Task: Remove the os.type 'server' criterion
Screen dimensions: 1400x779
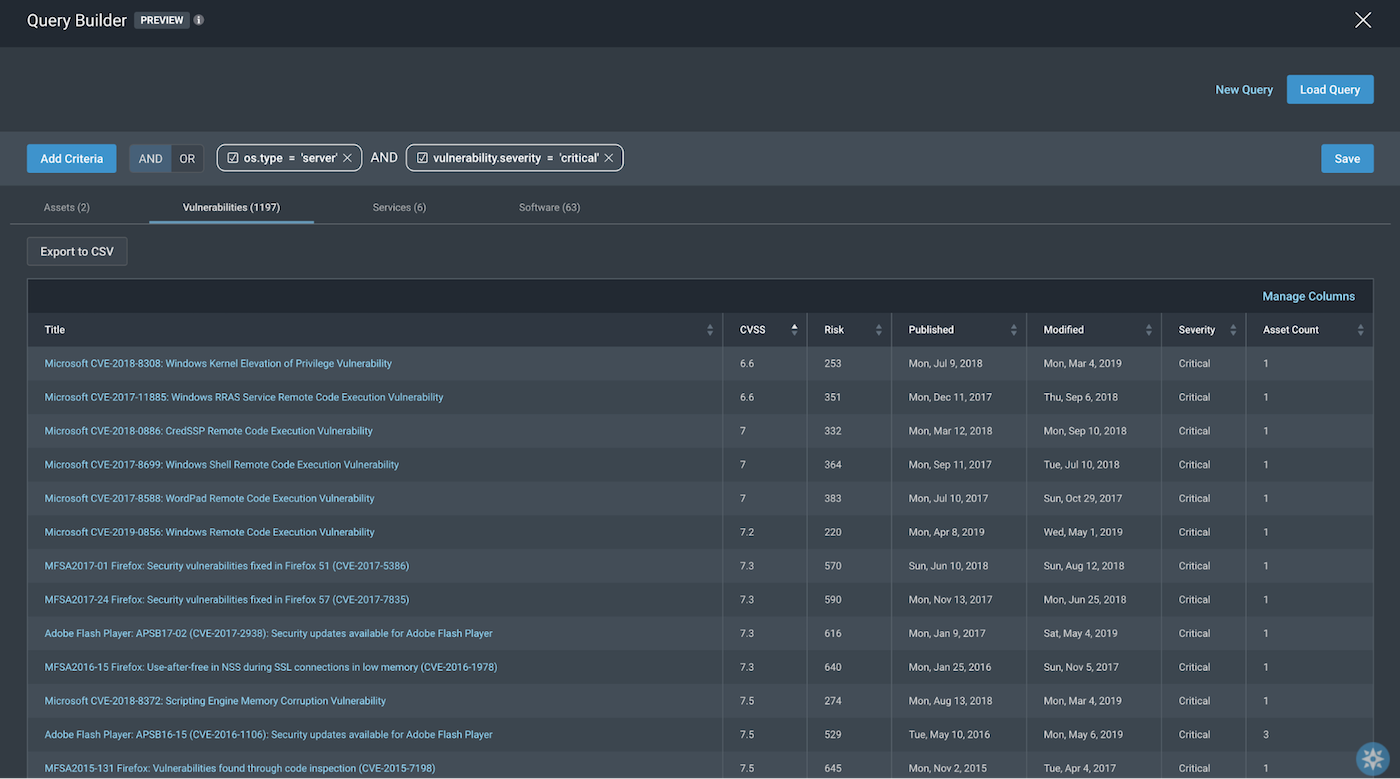Action: (x=347, y=158)
